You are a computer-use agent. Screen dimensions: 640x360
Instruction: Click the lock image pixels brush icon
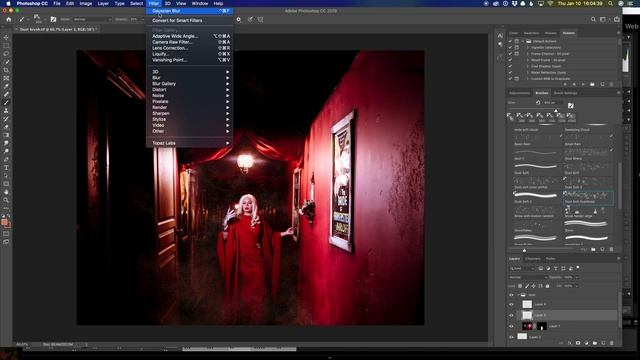point(527,286)
